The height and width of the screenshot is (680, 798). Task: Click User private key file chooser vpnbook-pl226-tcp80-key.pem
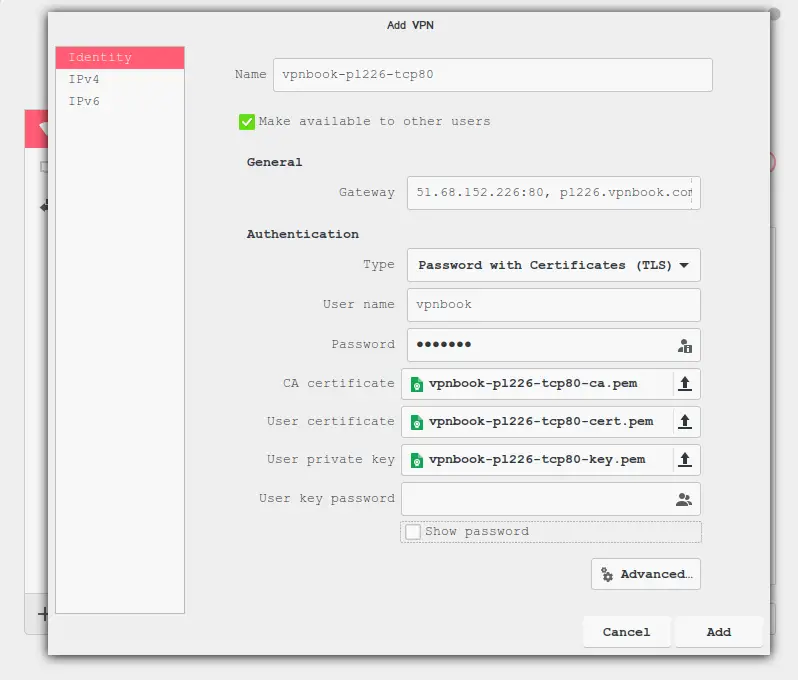click(537, 460)
